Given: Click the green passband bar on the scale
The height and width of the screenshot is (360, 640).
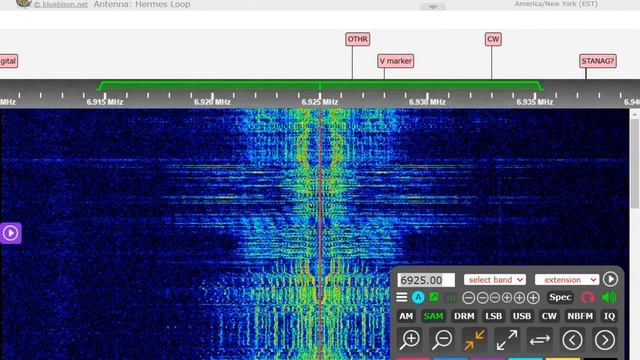Looking at the screenshot, I should [x=320, y=86].
